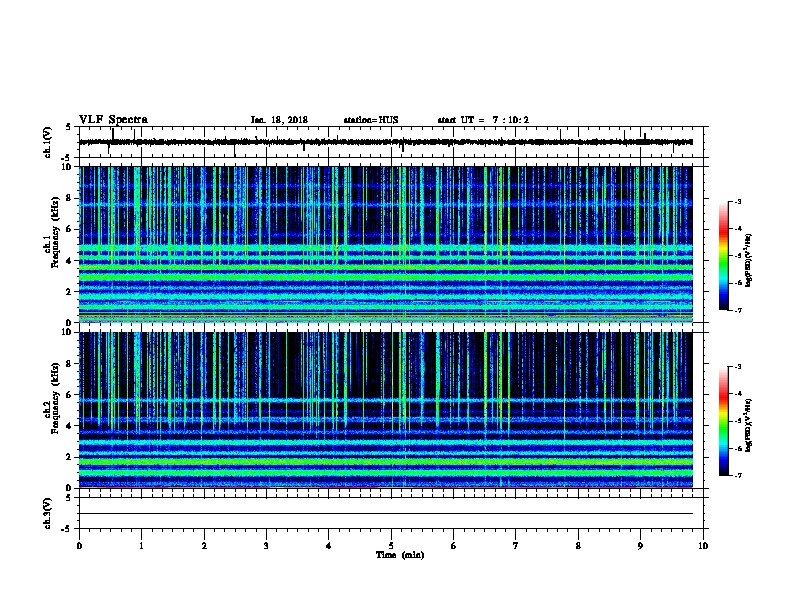Click the time axis tick label "1"

(x=141, y=546)
